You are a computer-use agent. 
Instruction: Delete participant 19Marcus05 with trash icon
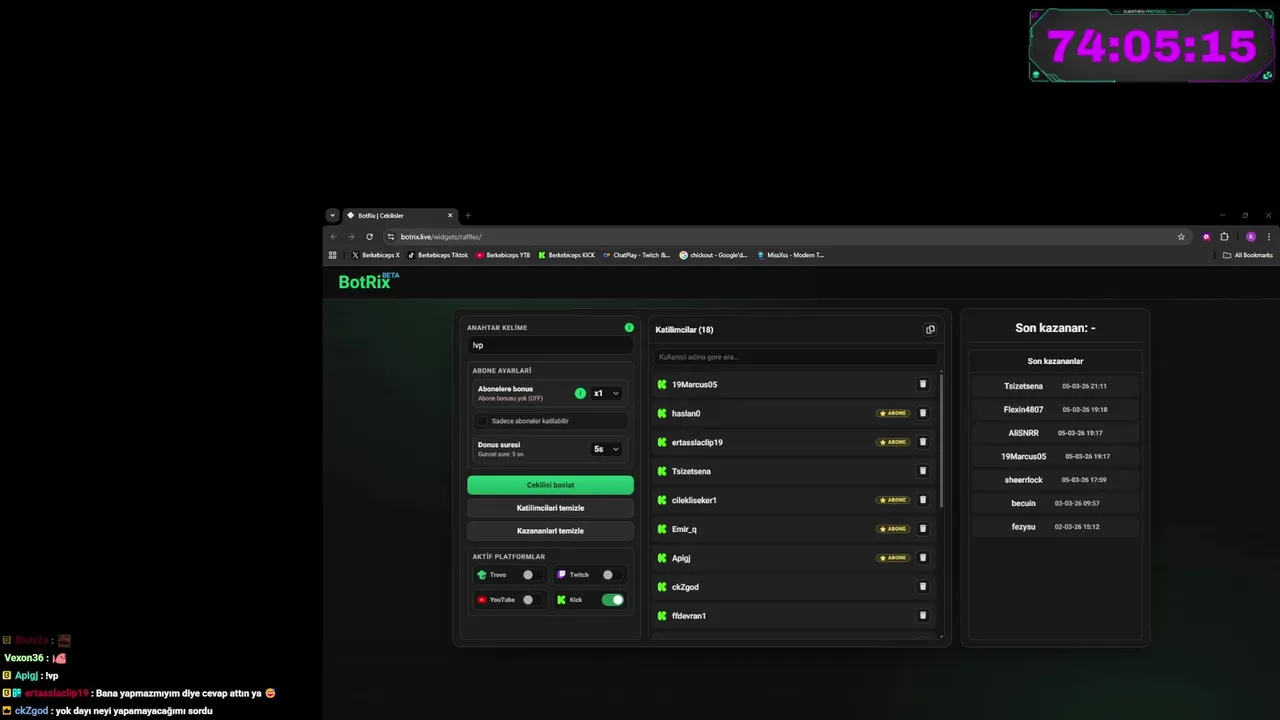[x=923, y=384]
